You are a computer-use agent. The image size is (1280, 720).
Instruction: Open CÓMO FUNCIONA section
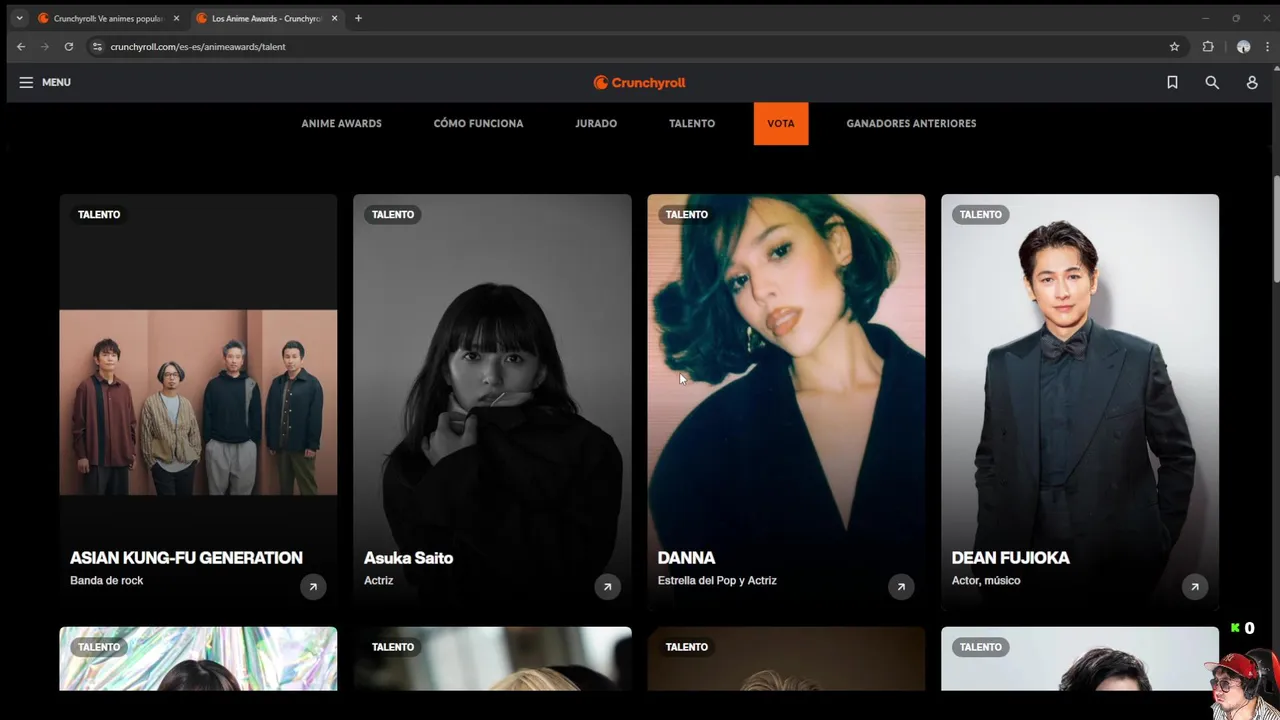point(478,123)
